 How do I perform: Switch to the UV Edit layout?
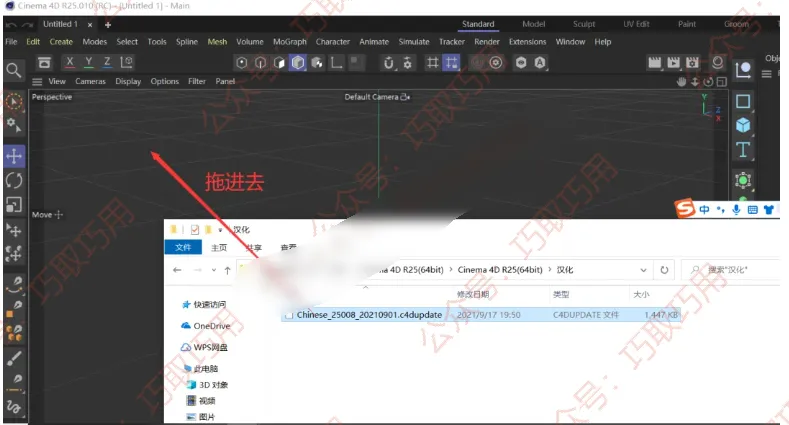[x=636, y=24]
